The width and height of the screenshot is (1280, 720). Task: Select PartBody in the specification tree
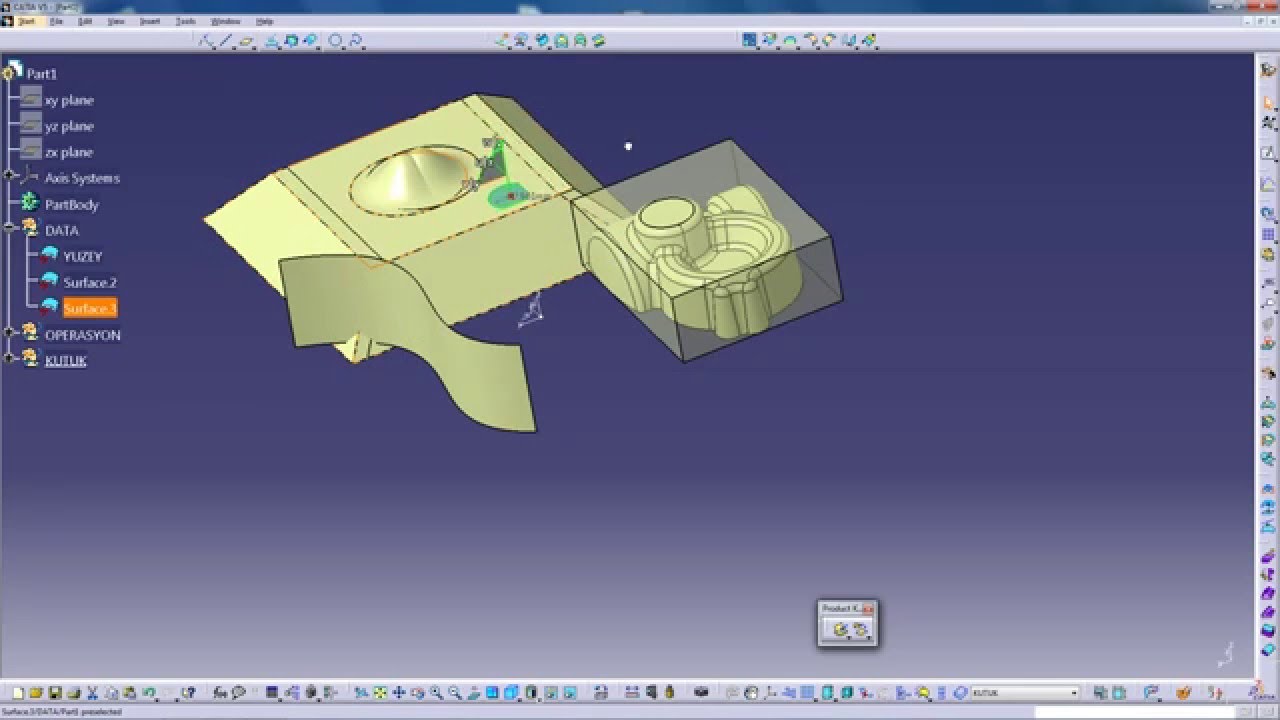point(72,204)
